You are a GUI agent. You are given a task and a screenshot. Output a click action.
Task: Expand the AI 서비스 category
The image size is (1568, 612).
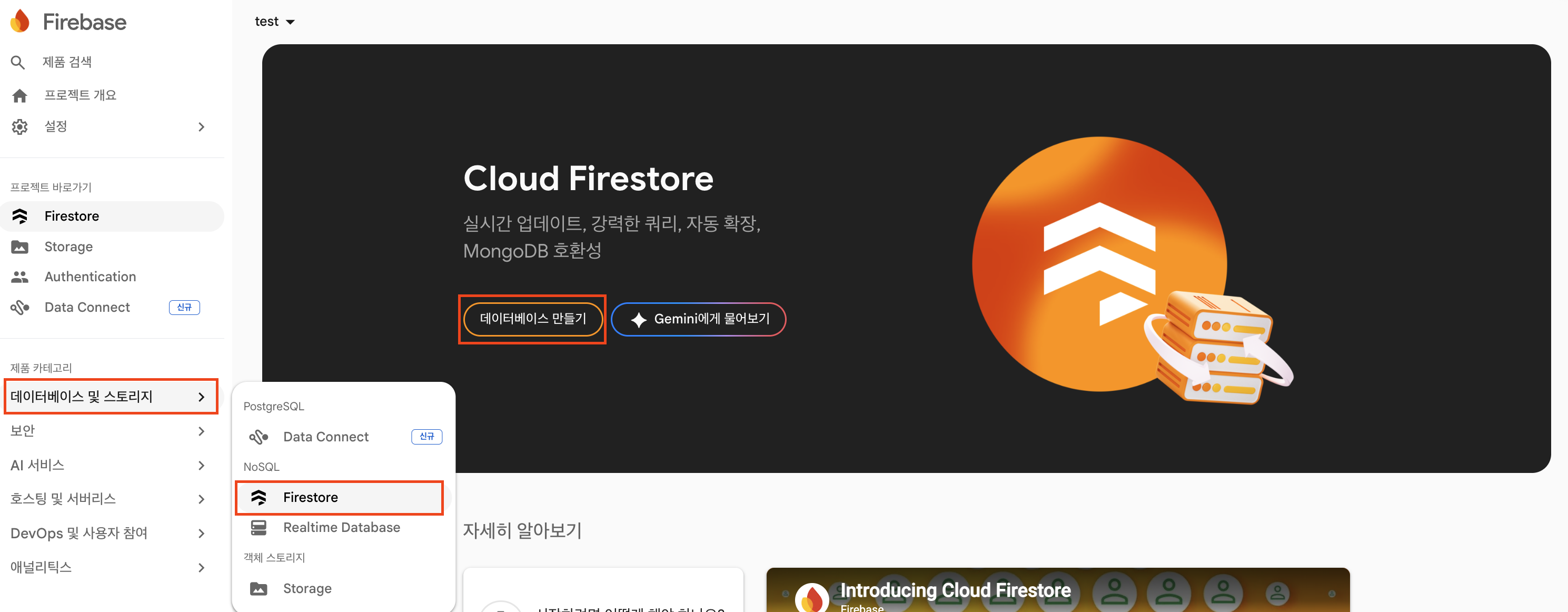(x=112, y=465)
